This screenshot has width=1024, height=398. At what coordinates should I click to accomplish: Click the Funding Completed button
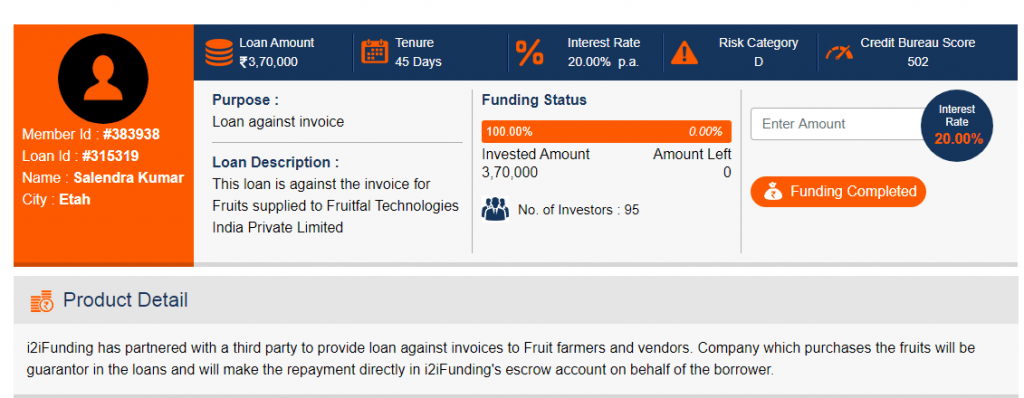(x=838, y=191)
